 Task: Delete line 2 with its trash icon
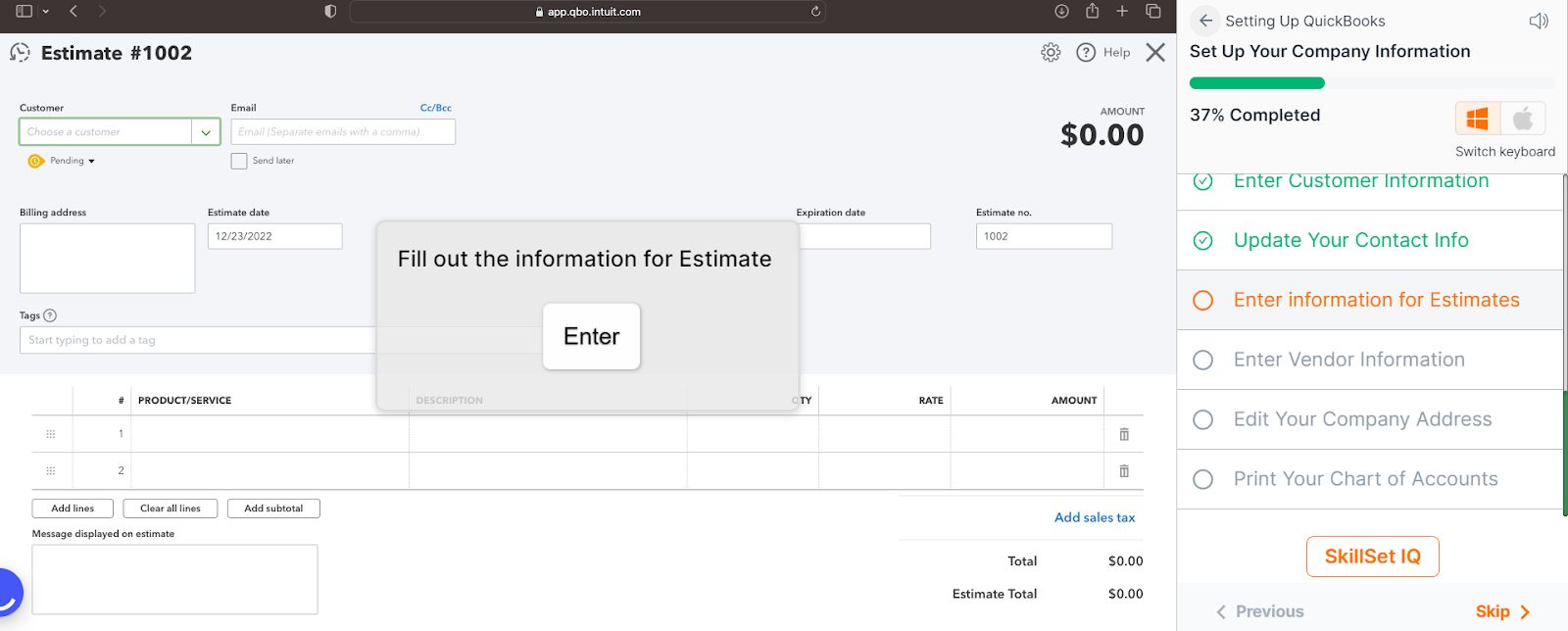pyautogui.click(x=1124, y=471)
